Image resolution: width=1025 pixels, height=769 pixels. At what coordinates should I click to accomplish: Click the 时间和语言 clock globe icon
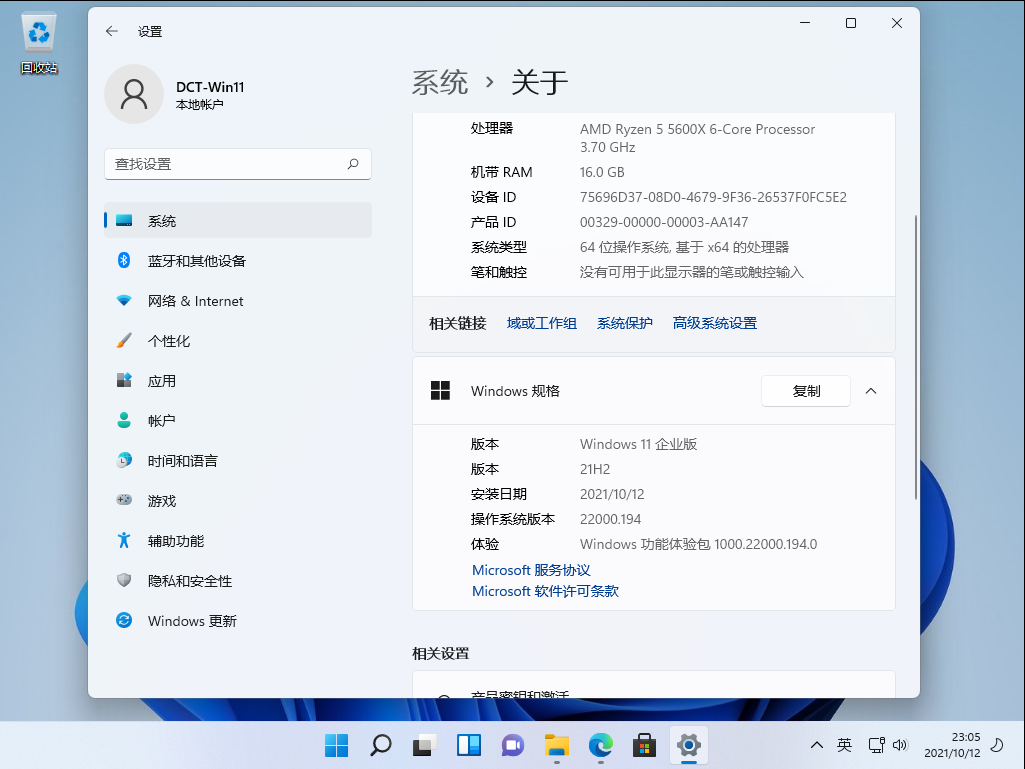[124, 460]
